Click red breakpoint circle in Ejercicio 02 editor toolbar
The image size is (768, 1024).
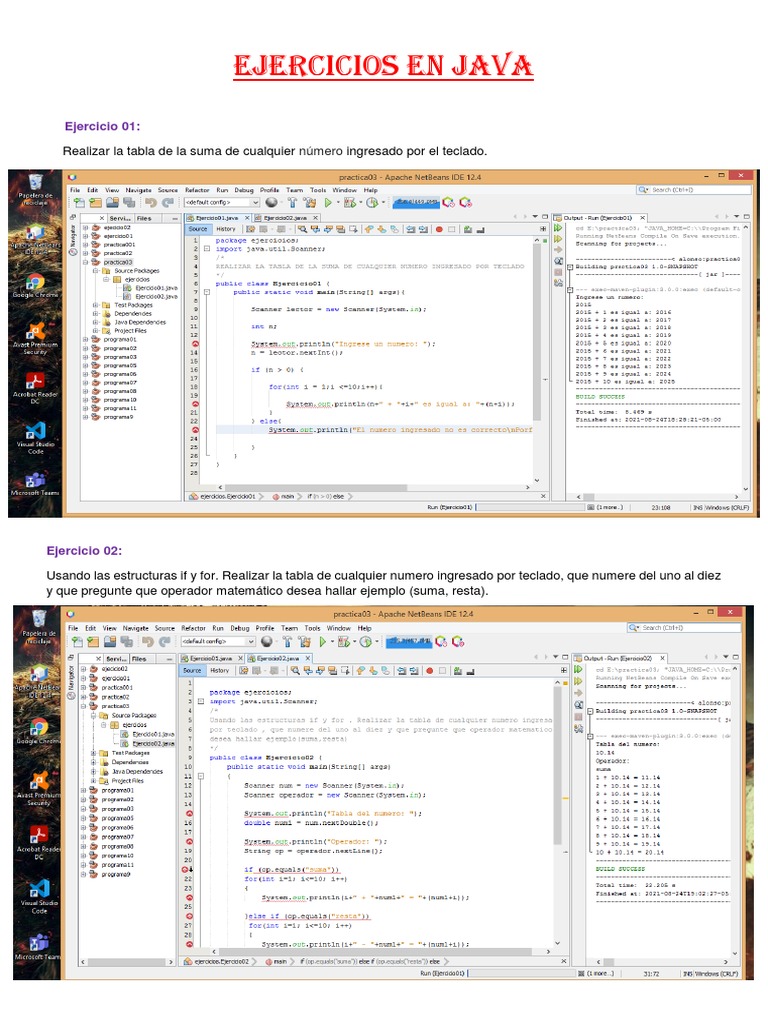tap(430, 671)
